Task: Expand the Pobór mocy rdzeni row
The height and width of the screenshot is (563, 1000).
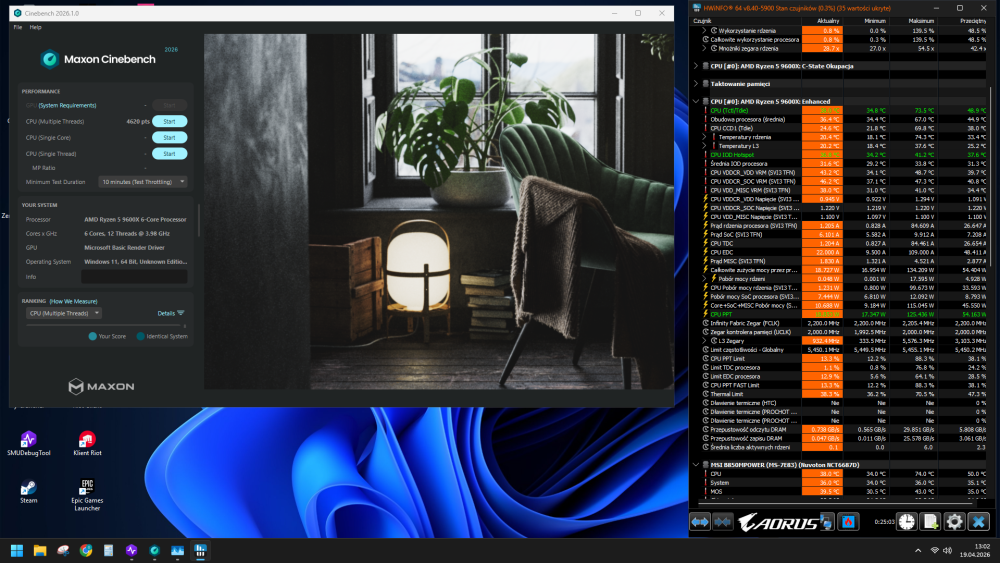Action: pos(705,279)
